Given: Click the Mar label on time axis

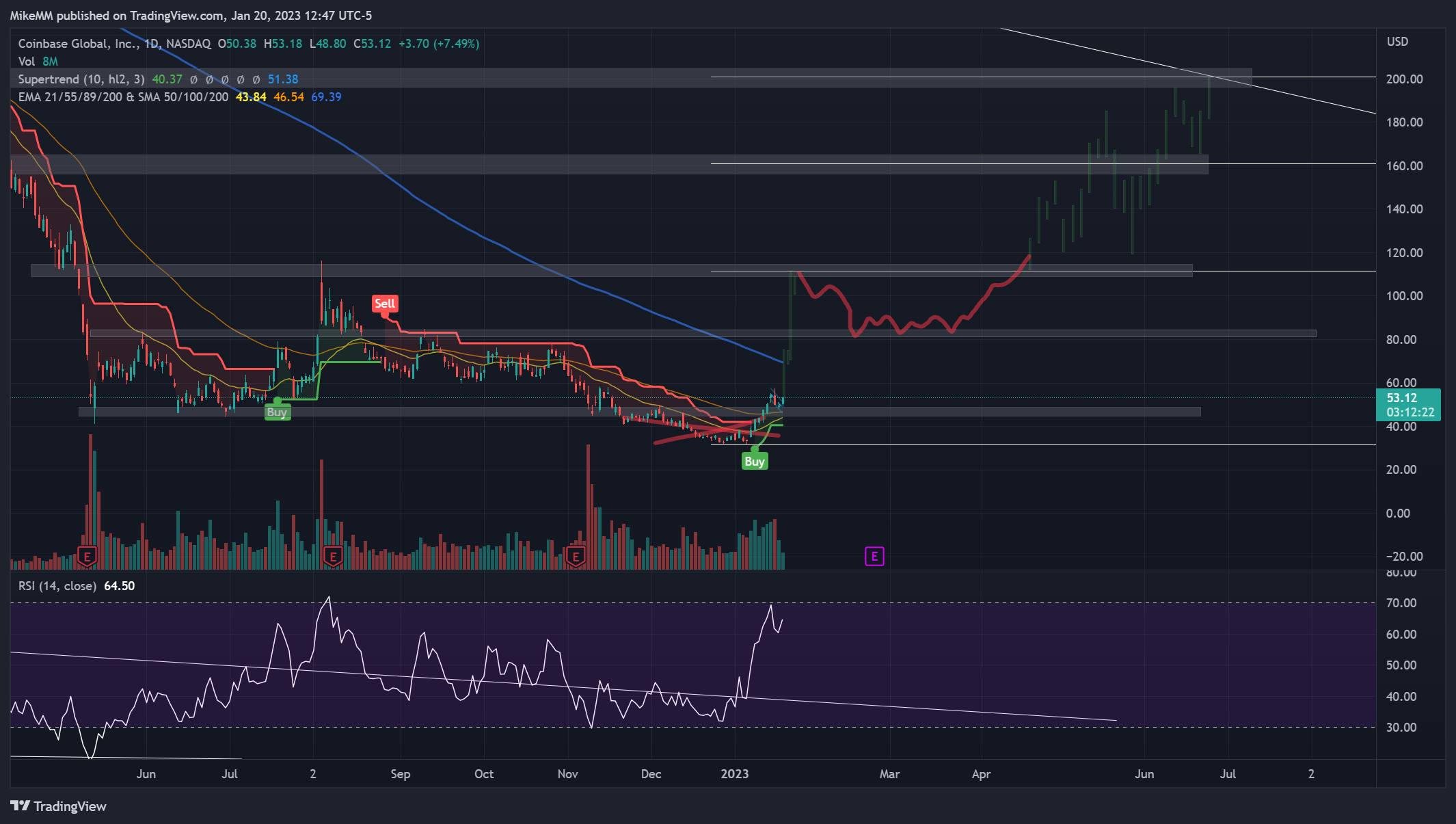Looking at the screenshot, I should pyautogui.click(x=889, y=774).
